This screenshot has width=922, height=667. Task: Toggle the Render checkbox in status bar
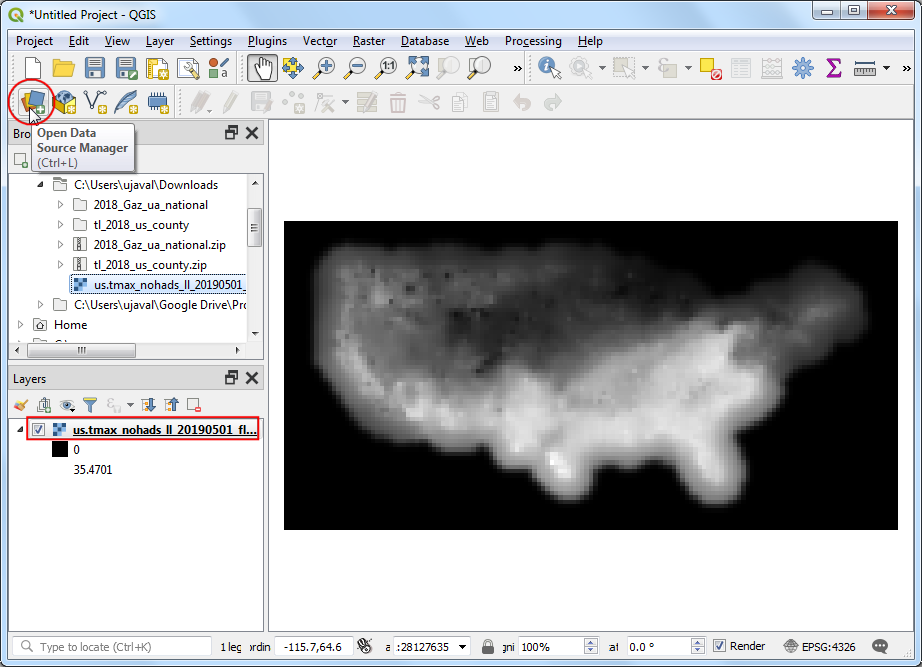(x=720, y=646)
